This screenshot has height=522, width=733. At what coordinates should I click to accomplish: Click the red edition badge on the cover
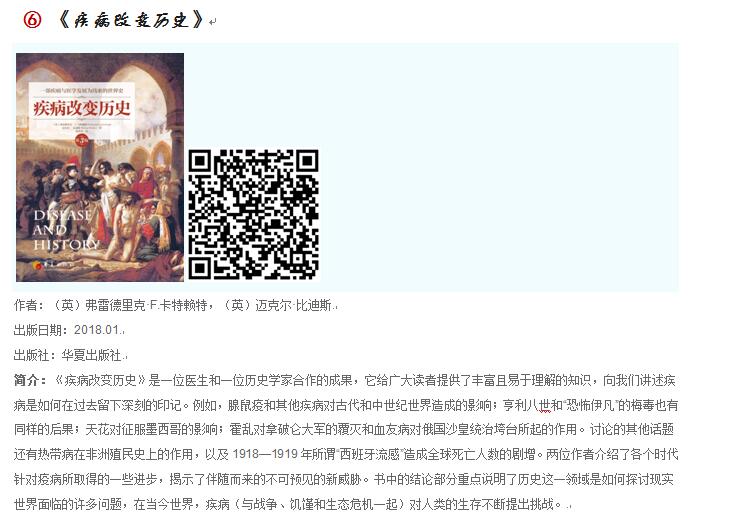pos(82,139)
